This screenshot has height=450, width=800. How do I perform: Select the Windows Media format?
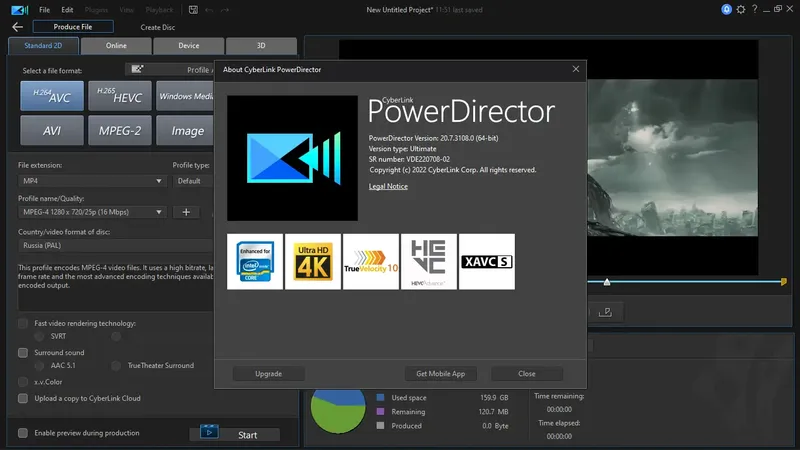pyautogui.click(x=185, y=96)
